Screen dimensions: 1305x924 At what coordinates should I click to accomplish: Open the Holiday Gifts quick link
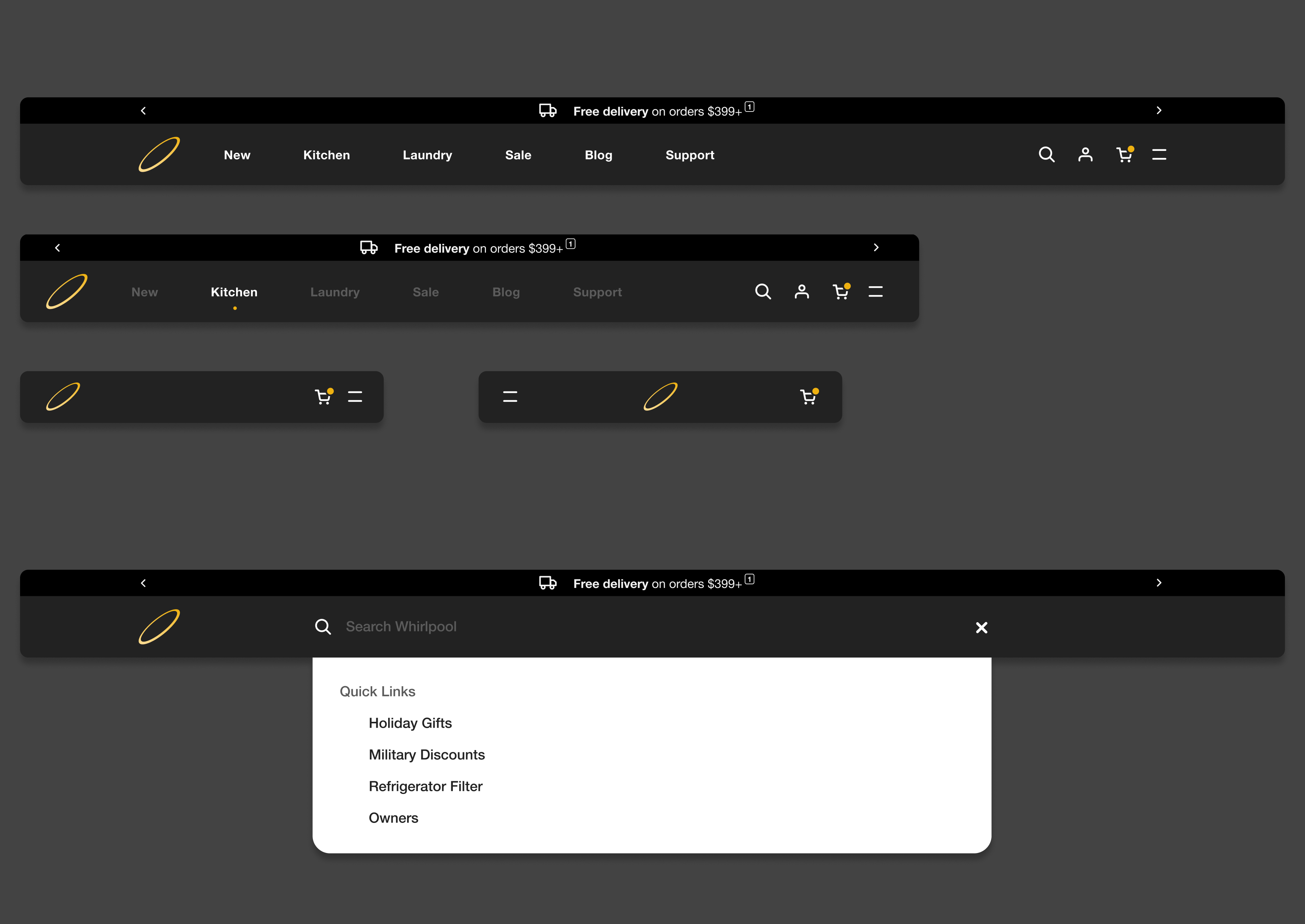pyautogui.click(x=410, y=723)
